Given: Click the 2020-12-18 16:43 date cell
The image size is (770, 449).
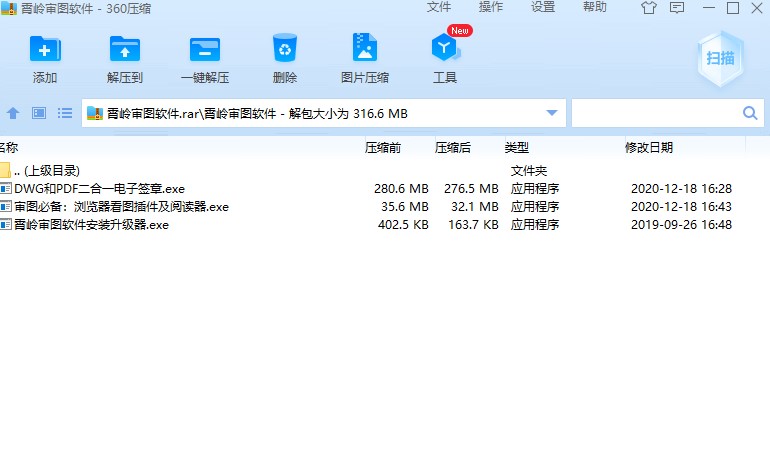Looking at the screenshot, I should (x=681, y=207).
